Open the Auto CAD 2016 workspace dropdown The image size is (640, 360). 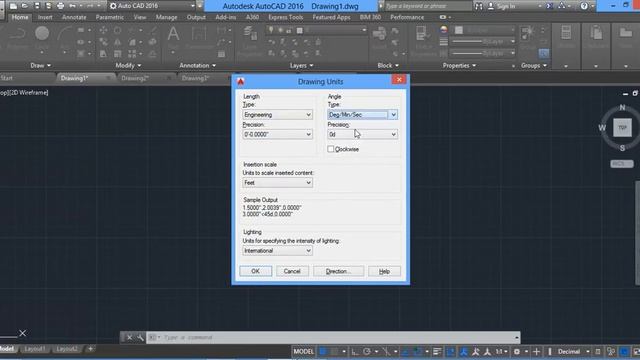152,6
